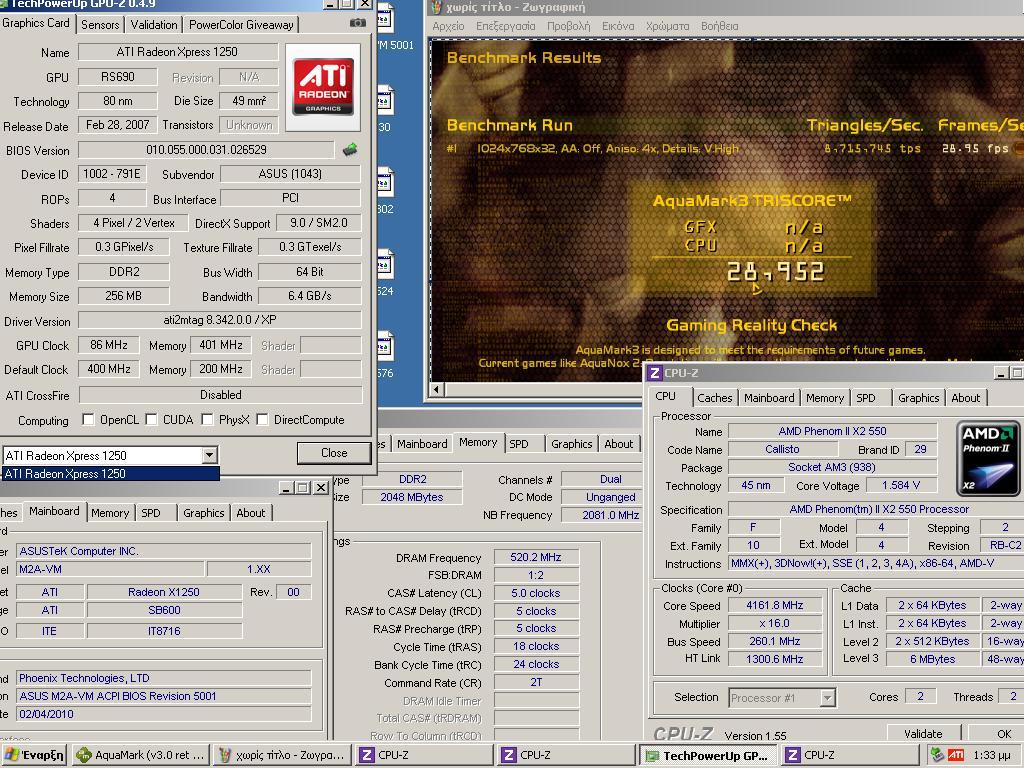Select the Mainboard tab in bottom-left CPU-Z window
Image resolution: width=1024 pixels, height=768 pixels.
tap(54, 511)
